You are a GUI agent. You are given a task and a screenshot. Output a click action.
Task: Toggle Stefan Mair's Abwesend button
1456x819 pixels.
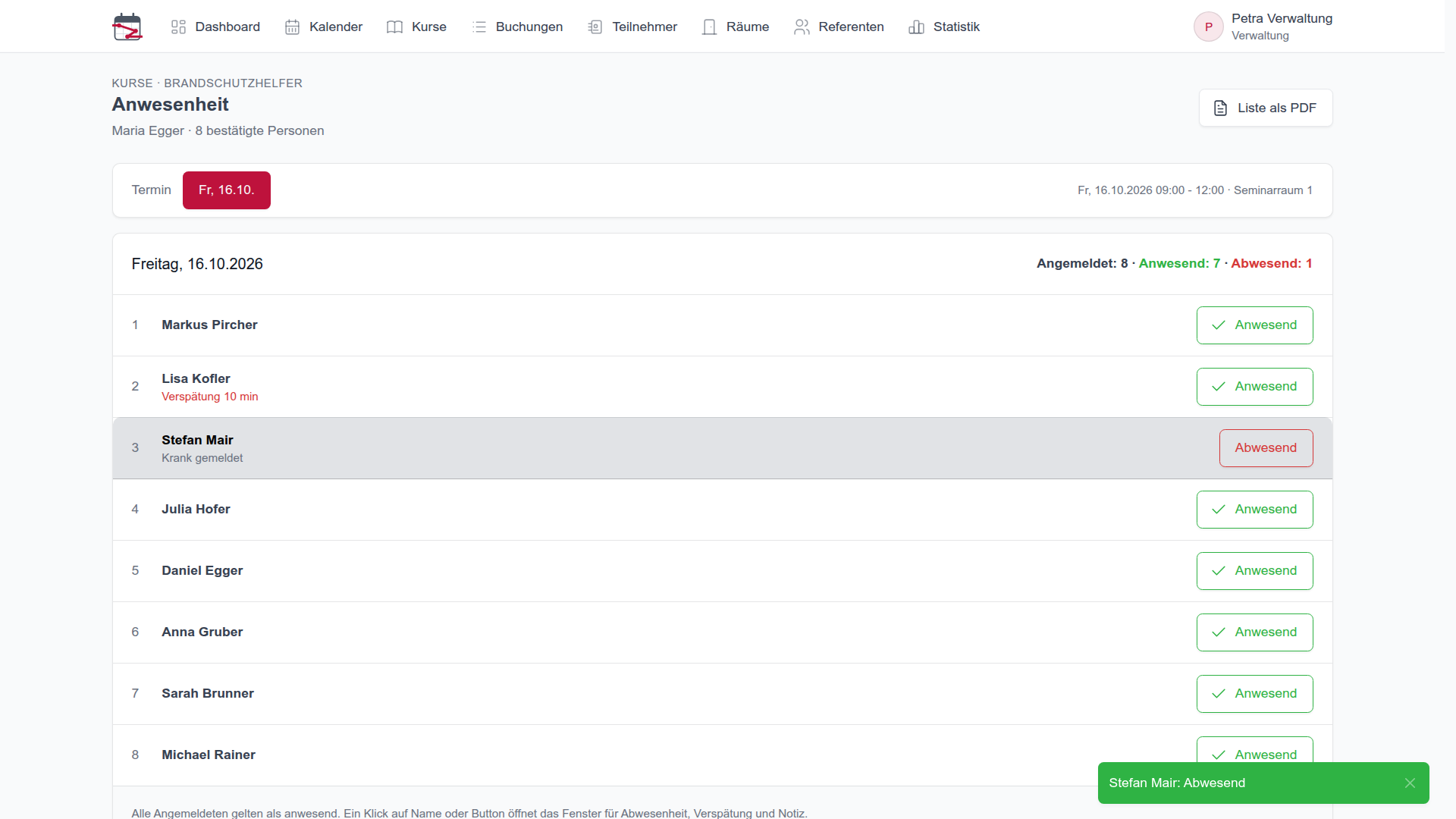pyautogui.click(x=1266, y=448)
